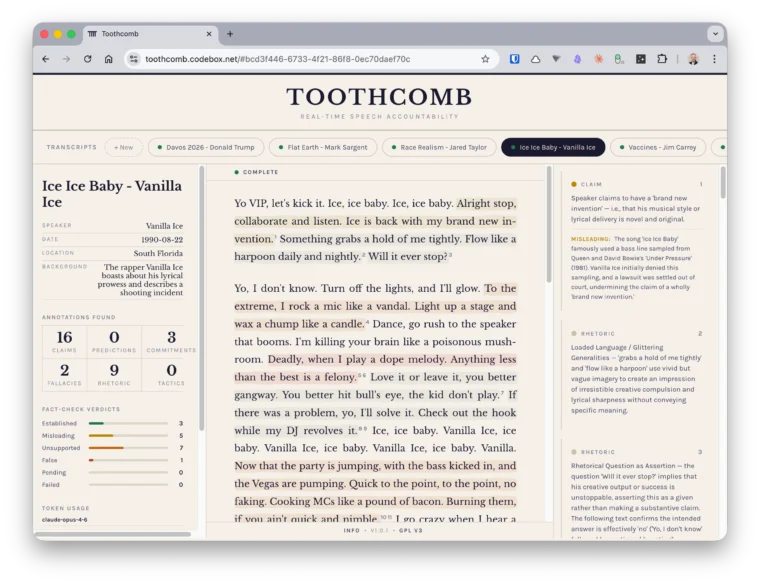
Task: Click the Failed verdict row
Action: (x=112, y=485)
